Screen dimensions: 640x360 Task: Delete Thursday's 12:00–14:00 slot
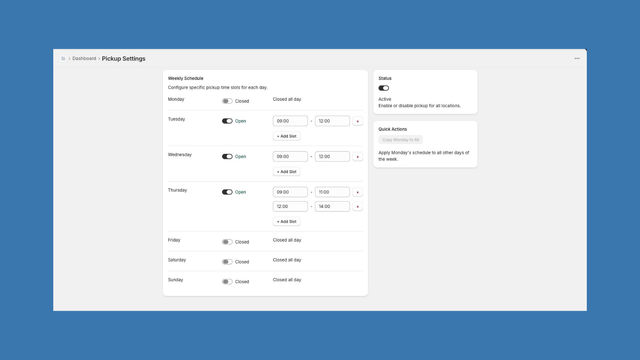(358, 207)
